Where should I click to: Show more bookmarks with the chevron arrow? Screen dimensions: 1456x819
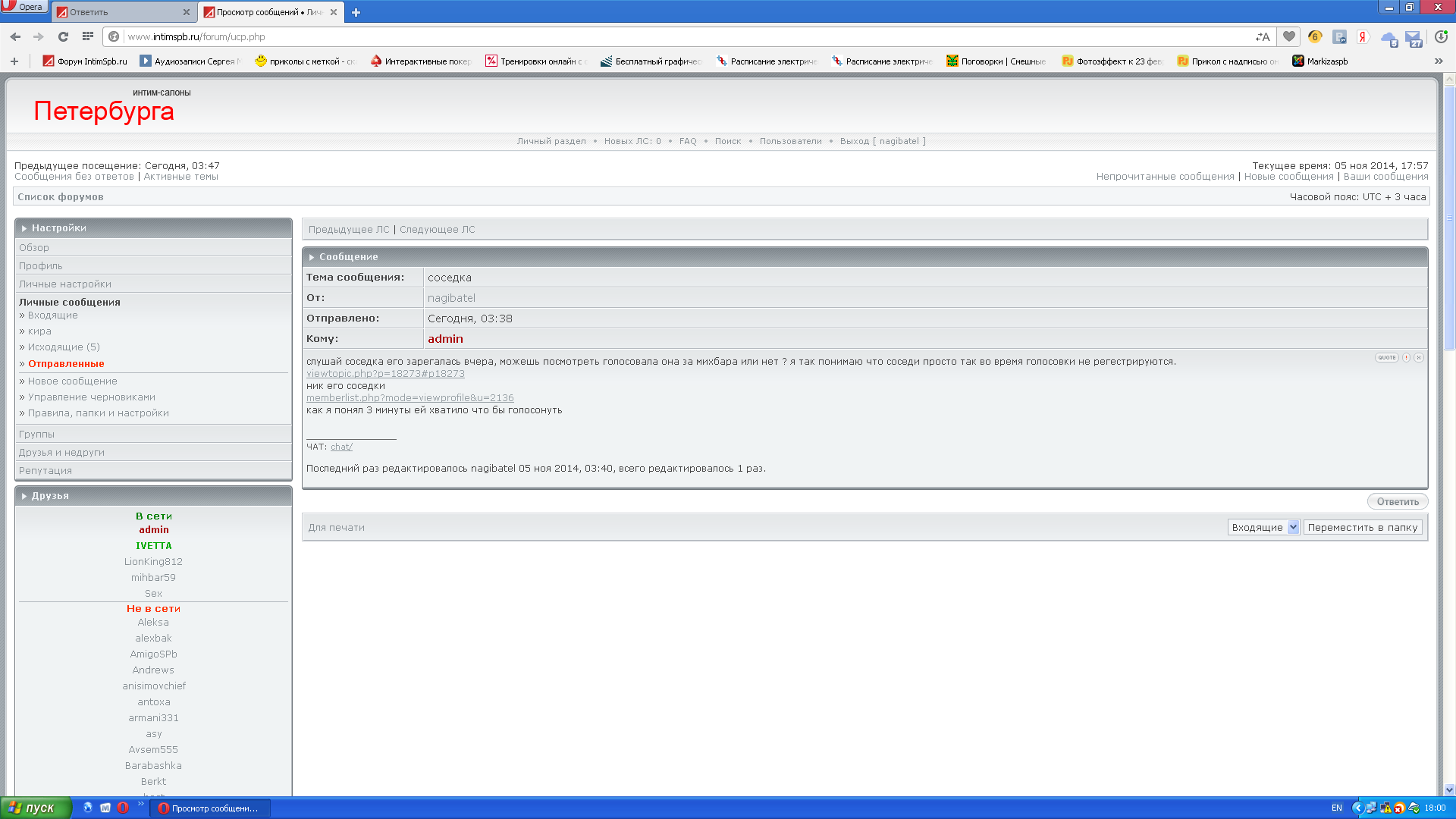pyautogui.click(x=1439, y=61)
